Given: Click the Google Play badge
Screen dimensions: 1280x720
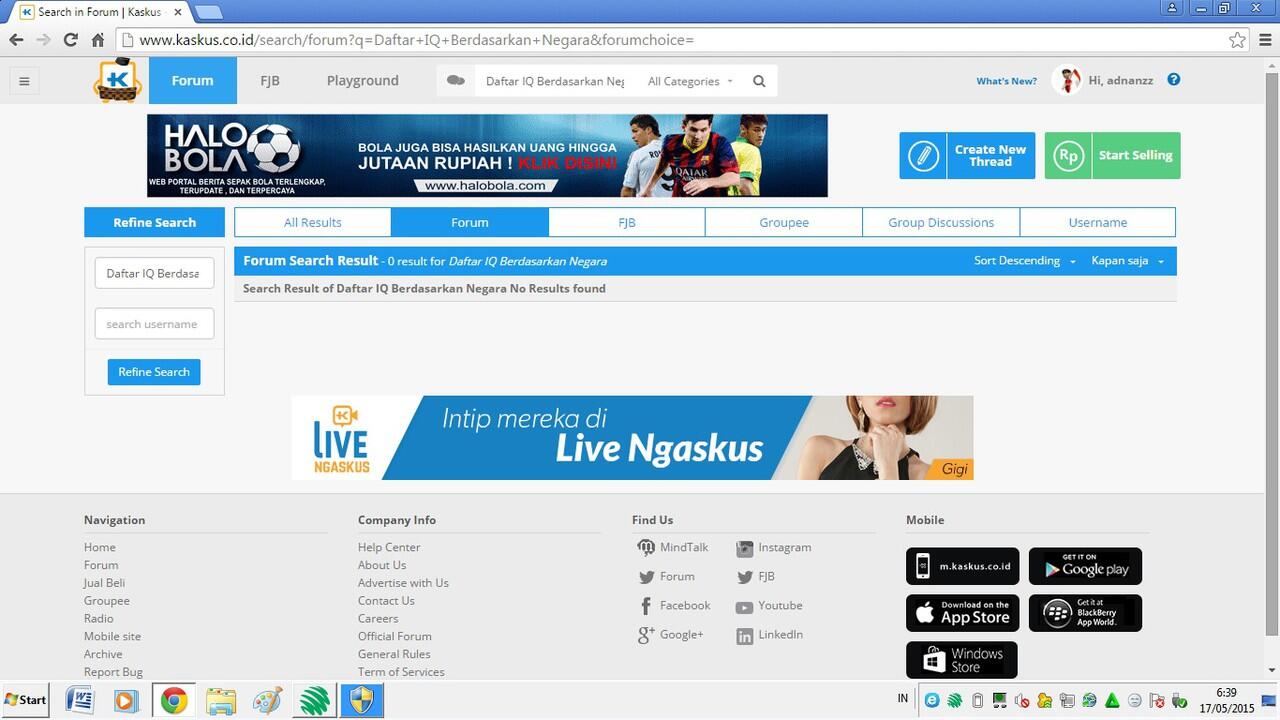Looking at the screenshot, I should click(x=1085, y=566).
